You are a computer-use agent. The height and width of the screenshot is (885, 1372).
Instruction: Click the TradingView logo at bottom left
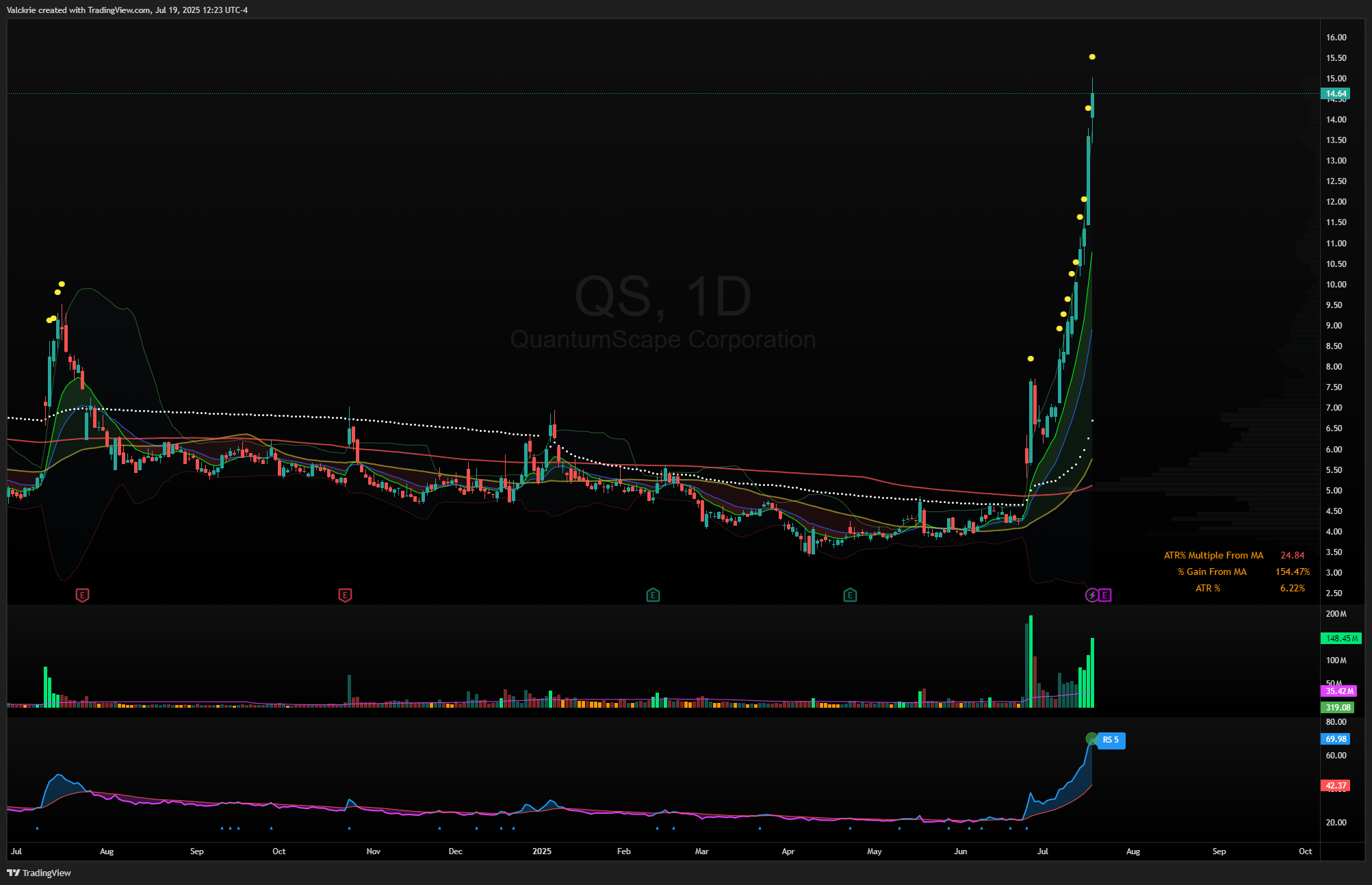coord(39,873)
